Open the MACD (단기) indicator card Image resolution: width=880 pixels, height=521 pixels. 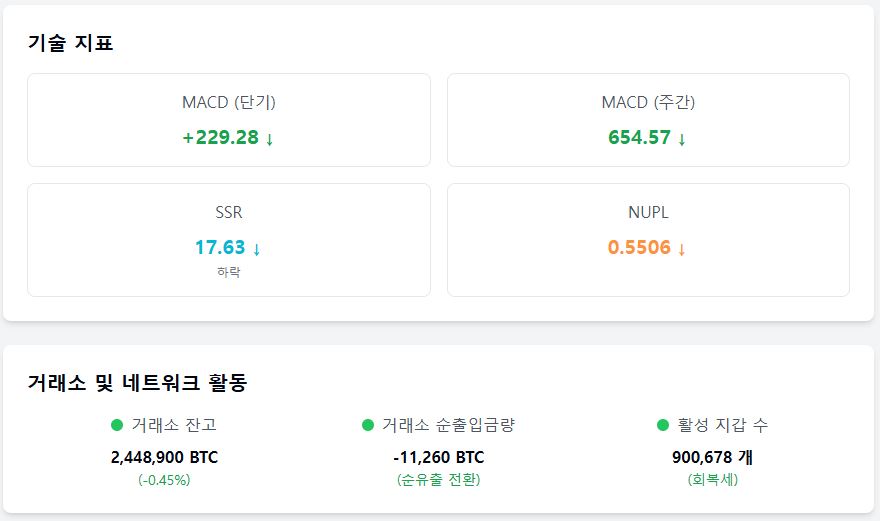click(x=229, y=120)
